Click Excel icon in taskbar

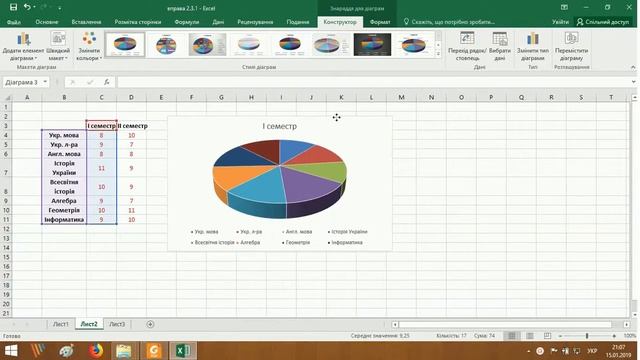[182, 351]
